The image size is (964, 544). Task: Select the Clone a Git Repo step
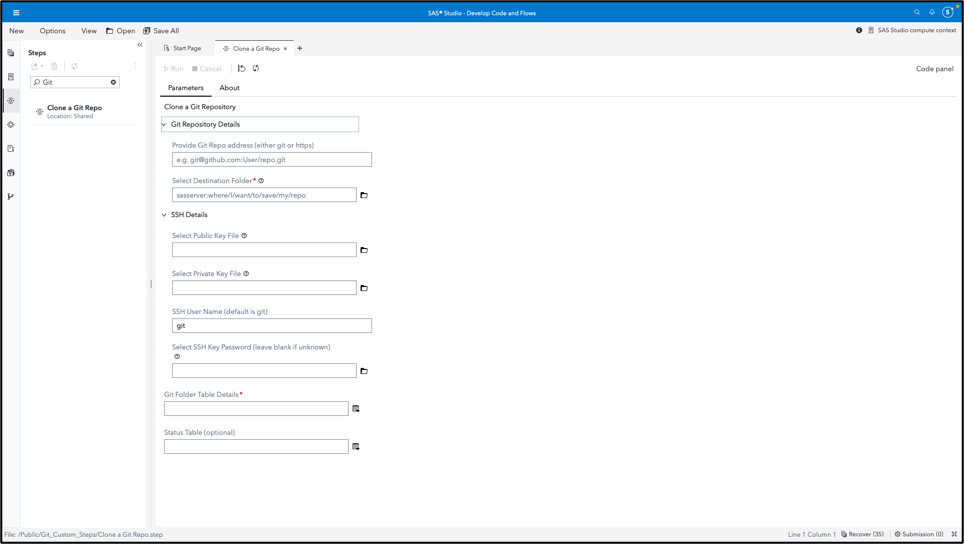(84, 111)
